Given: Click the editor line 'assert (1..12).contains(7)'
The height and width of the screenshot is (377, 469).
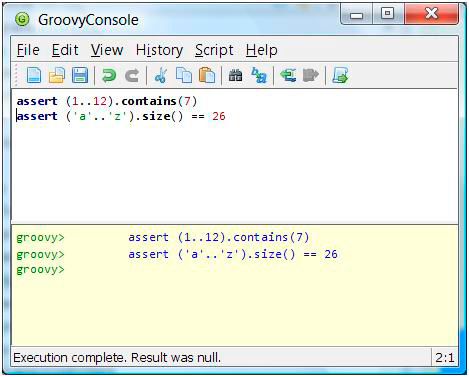Looking at the screenshot, I should pos(107,101).
